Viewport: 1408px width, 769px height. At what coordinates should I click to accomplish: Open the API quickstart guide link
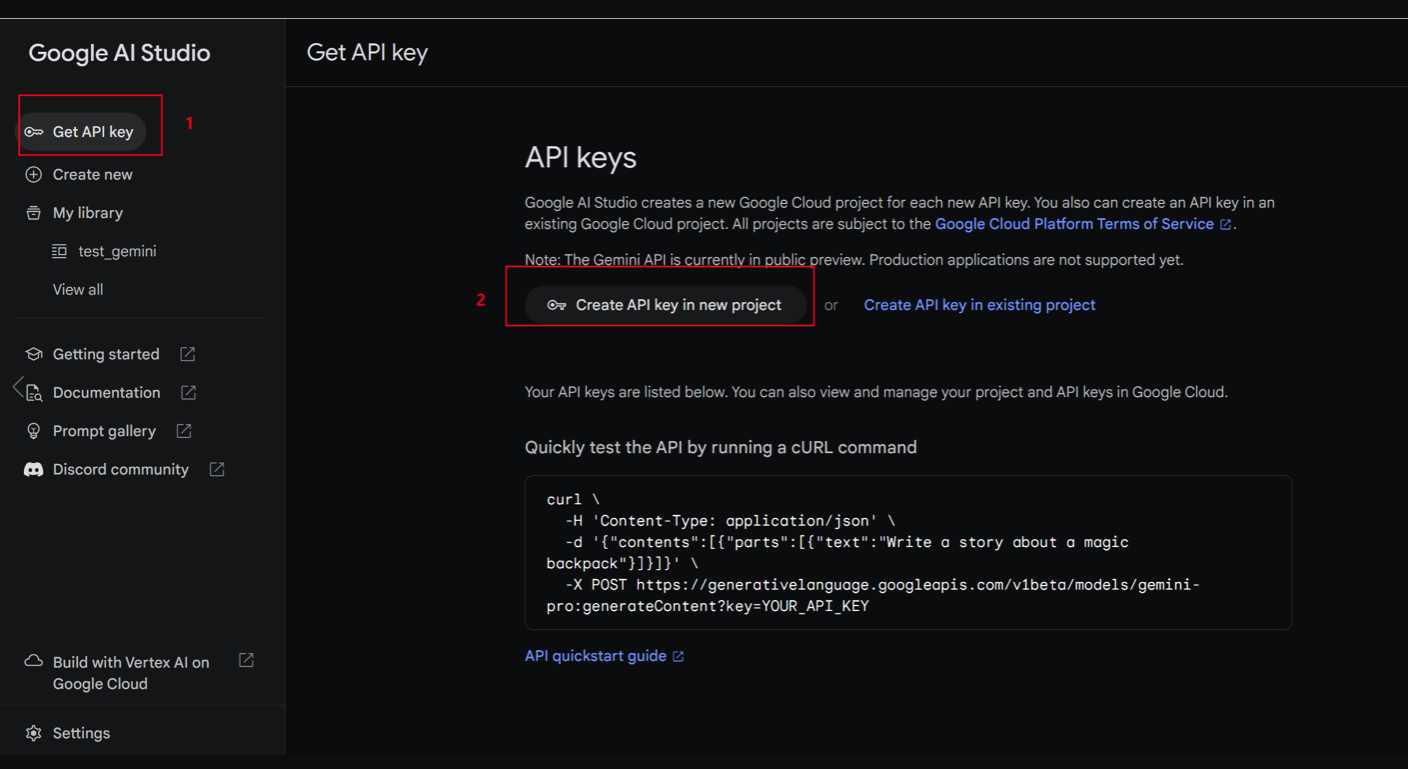(x=596, y=656)
